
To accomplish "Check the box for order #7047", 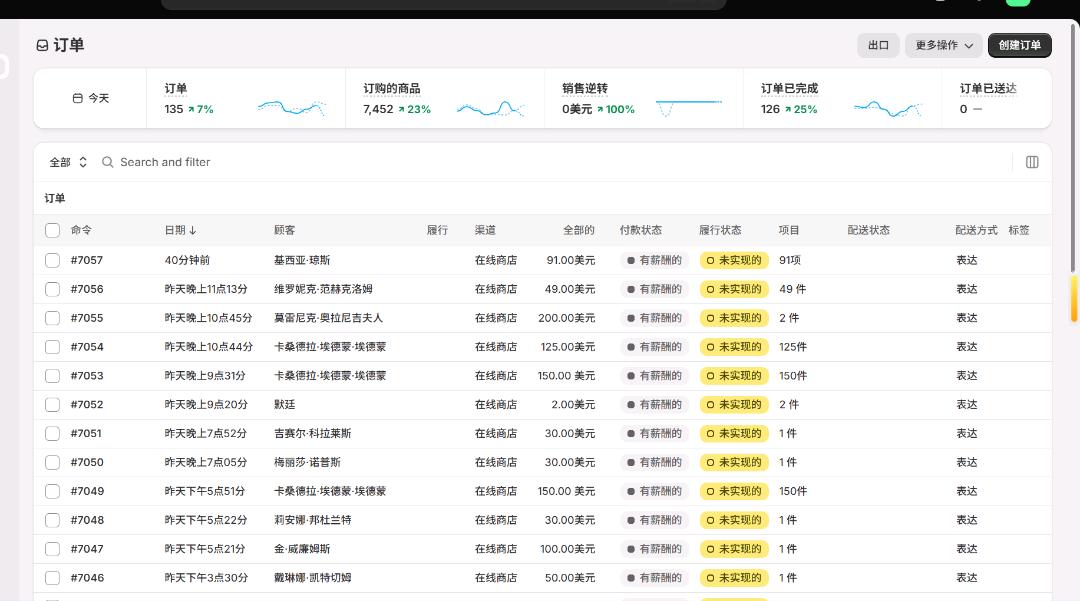I will 52,549.
